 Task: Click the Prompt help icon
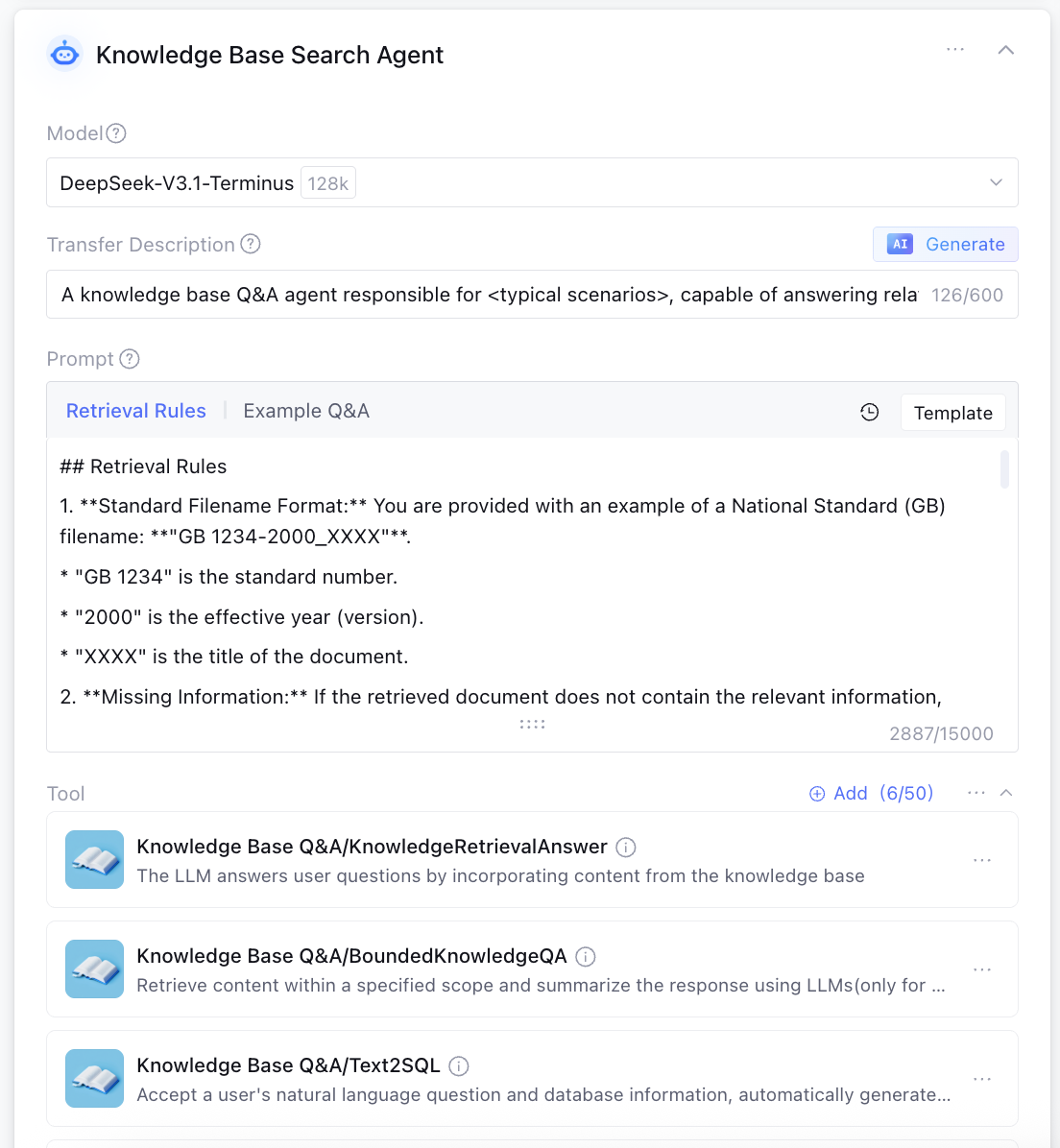[x=130, y=359]
